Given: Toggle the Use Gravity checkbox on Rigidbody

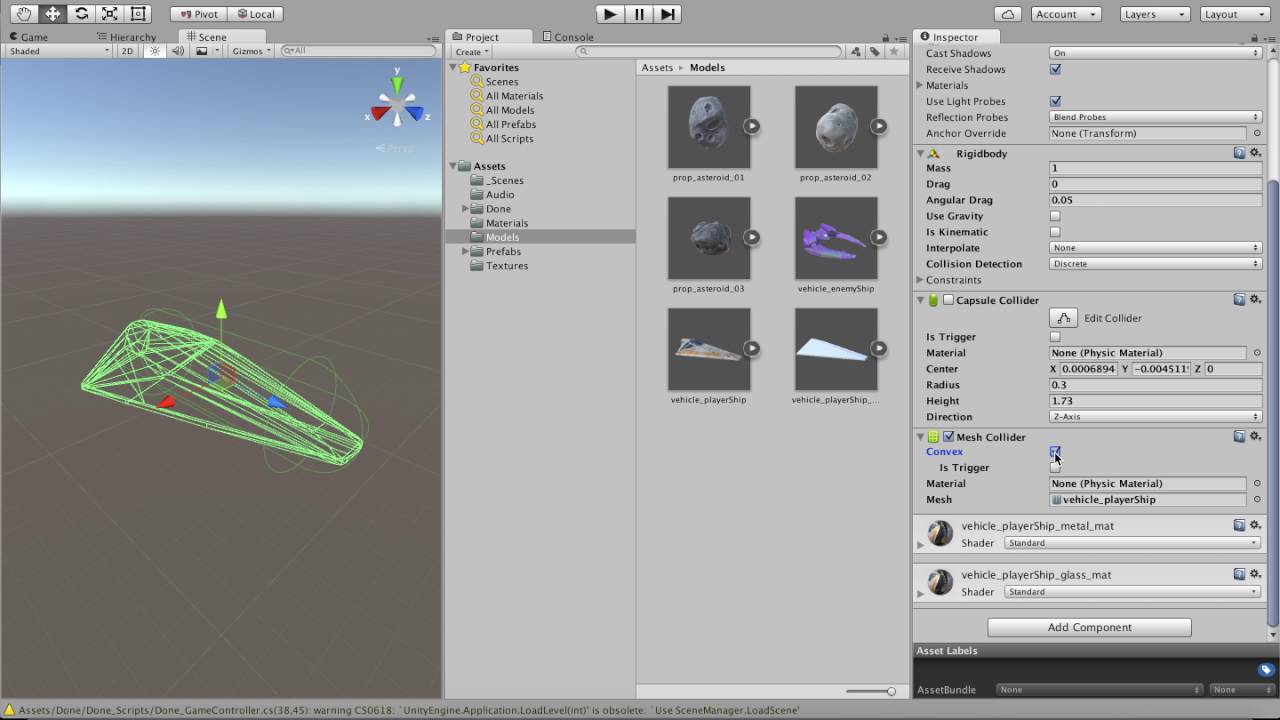Looking at the screenshot, I should click(1055, 216).
